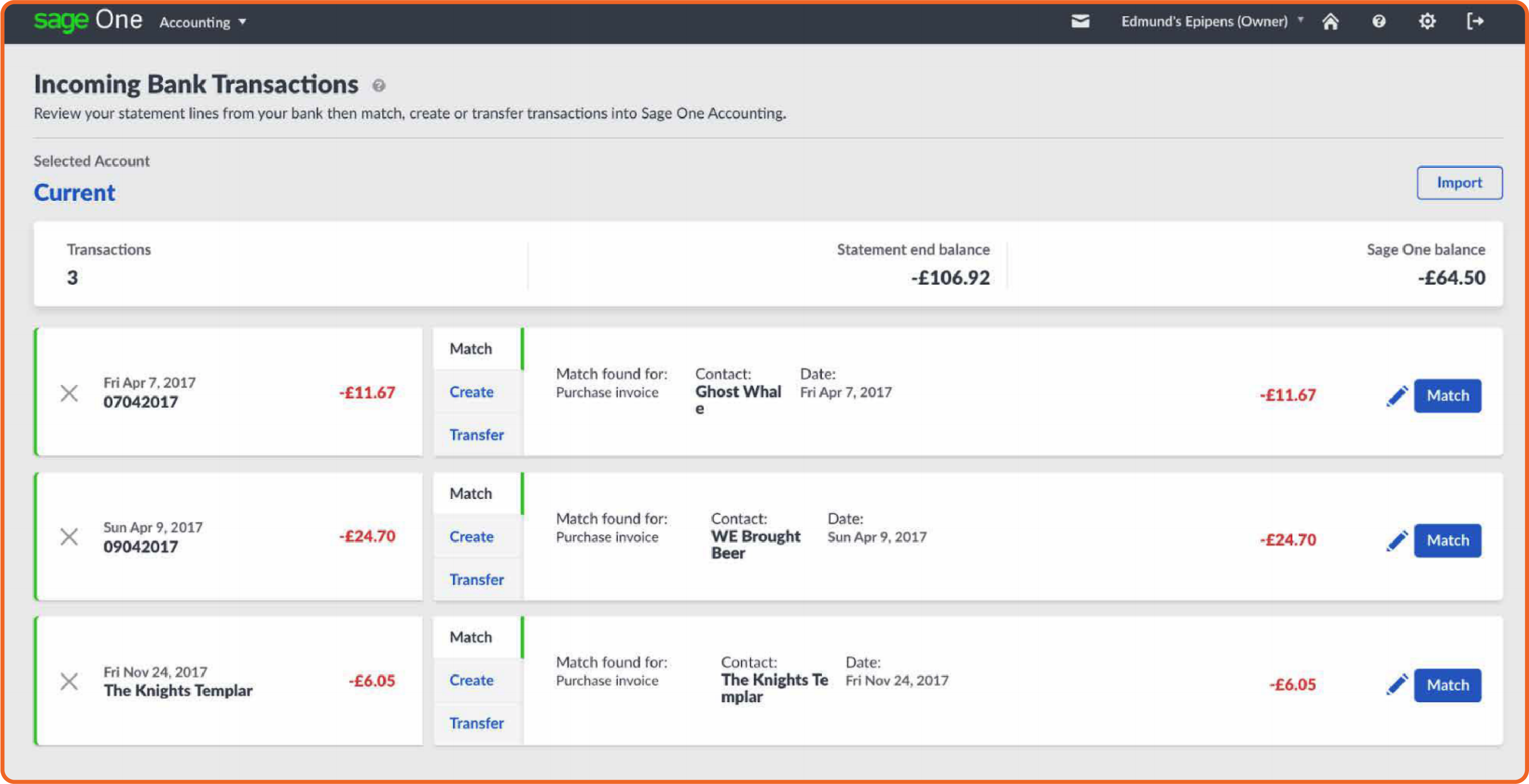1529x784 pixels.
Task: Open the help question mark in top bar
Action: point(1378,21)
